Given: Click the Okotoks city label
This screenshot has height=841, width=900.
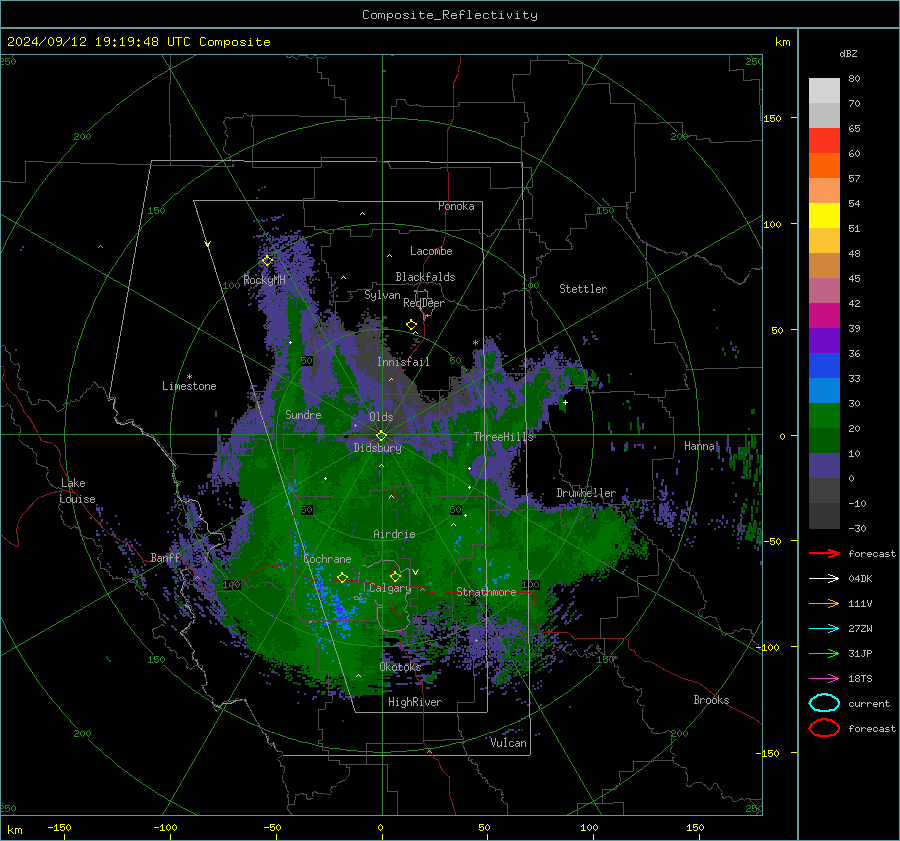Looking at the screenshot, I should click(x=400, y=667).
